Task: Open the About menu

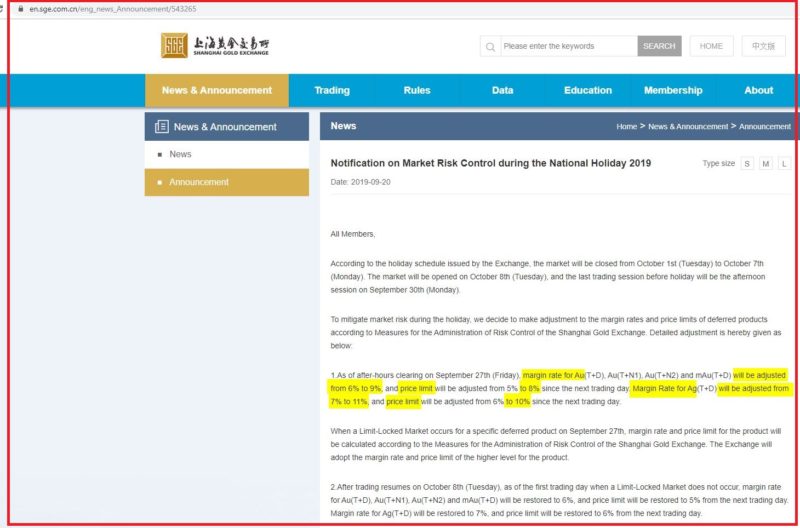Action: click(759, 90)
